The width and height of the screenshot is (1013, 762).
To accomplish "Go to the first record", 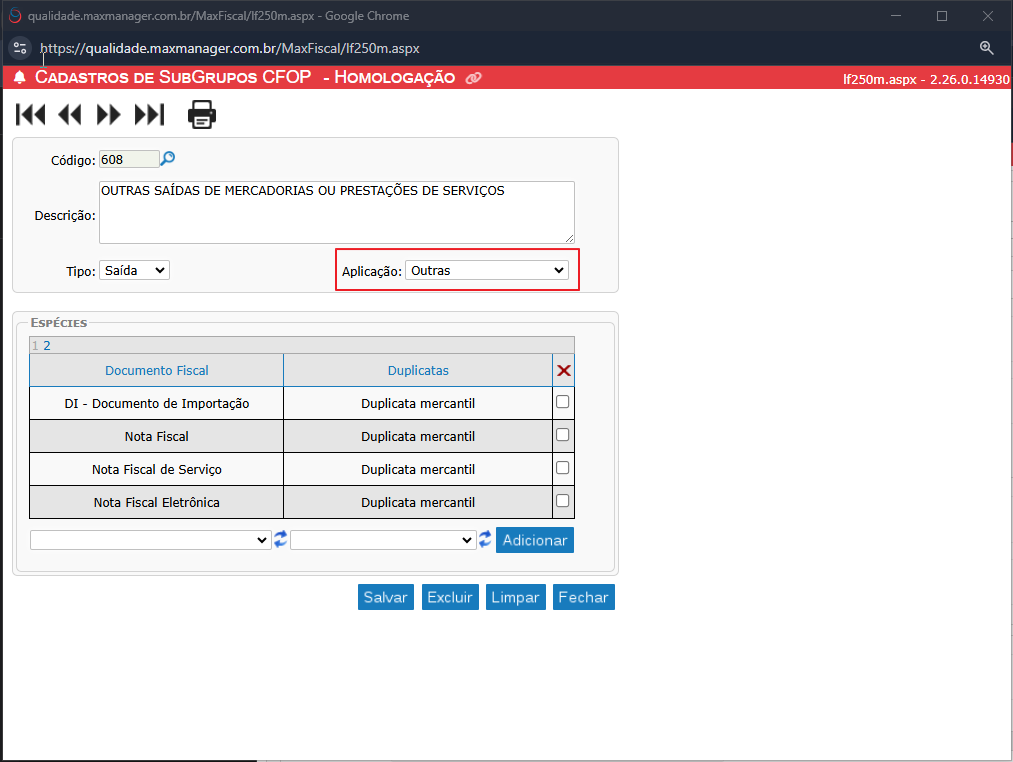I will coord(30,115).
